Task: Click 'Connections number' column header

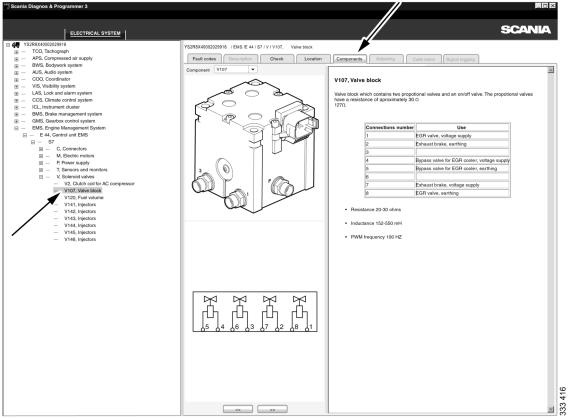Action: [x=390, y=128]
